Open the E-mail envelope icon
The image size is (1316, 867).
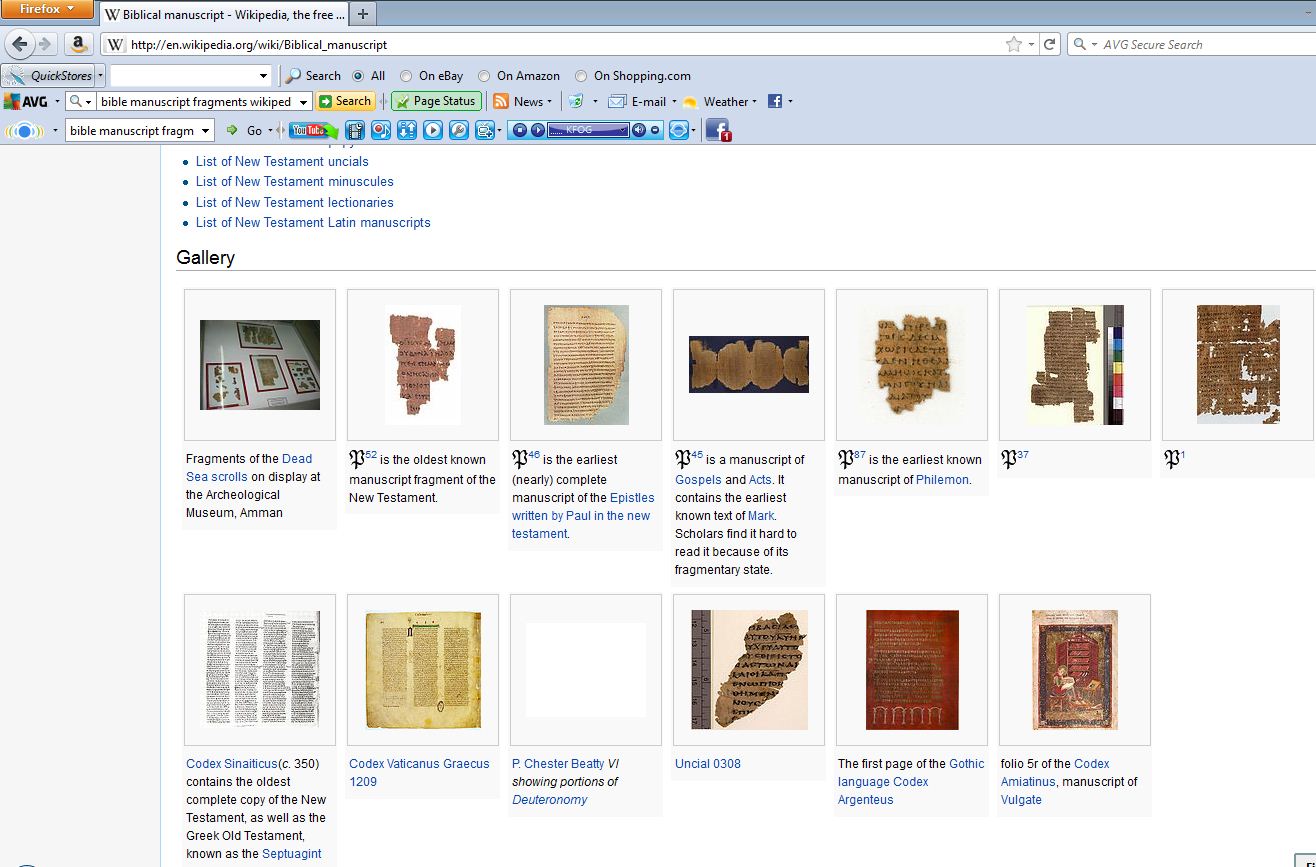tap(617, 101)
